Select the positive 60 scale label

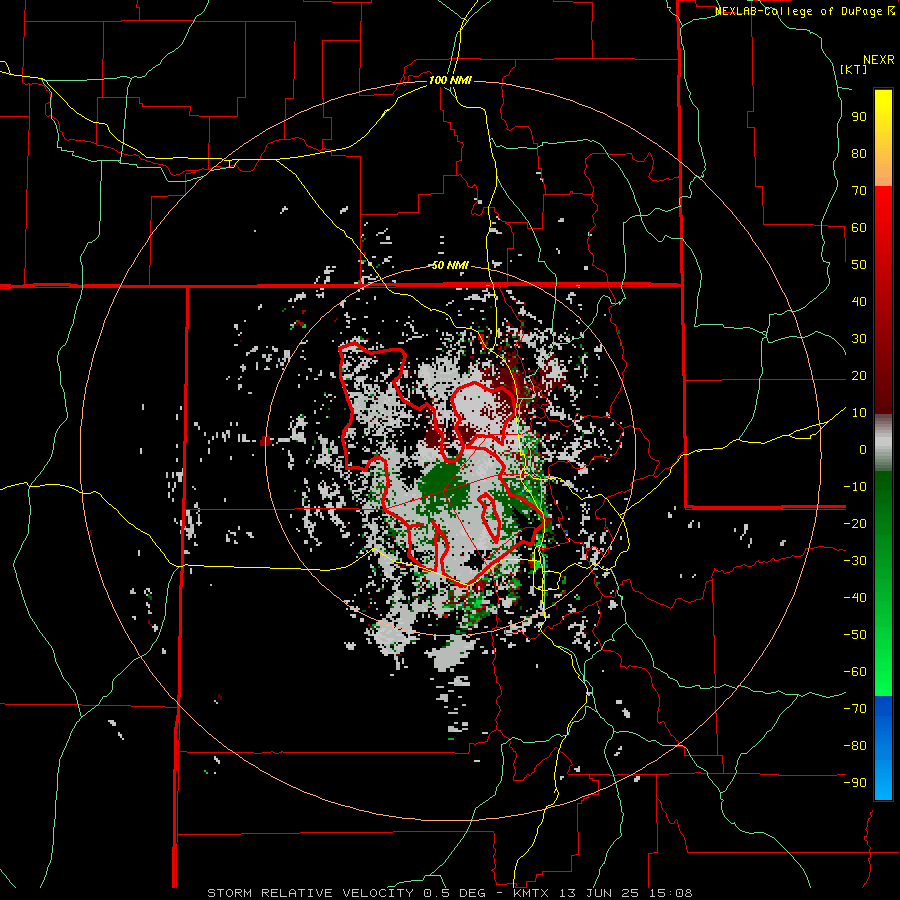(x=859, y=227)
